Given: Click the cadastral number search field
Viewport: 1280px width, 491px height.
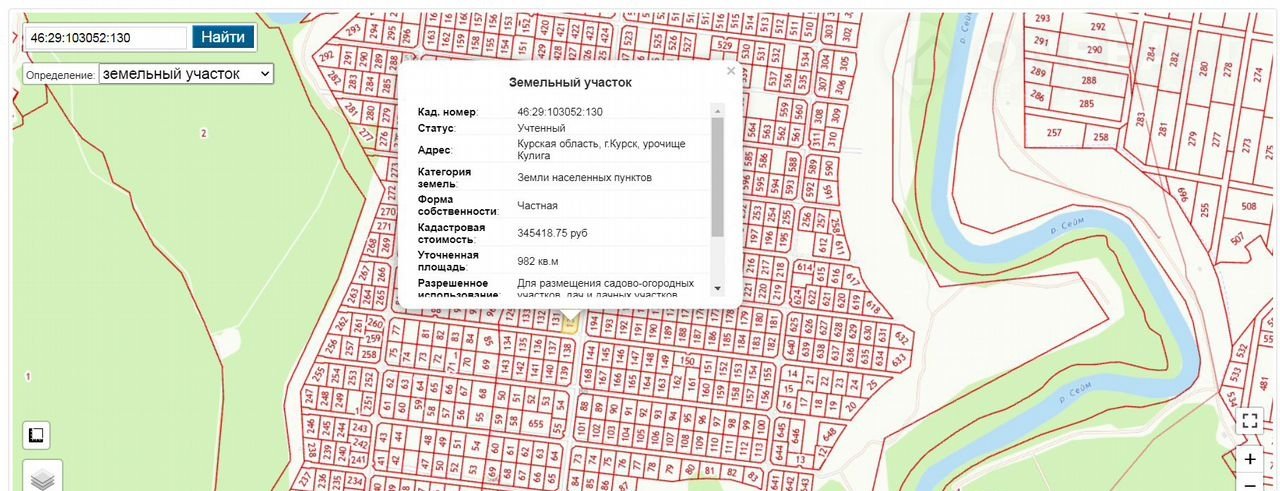Looking at the screenshot, I should (106, 38).
